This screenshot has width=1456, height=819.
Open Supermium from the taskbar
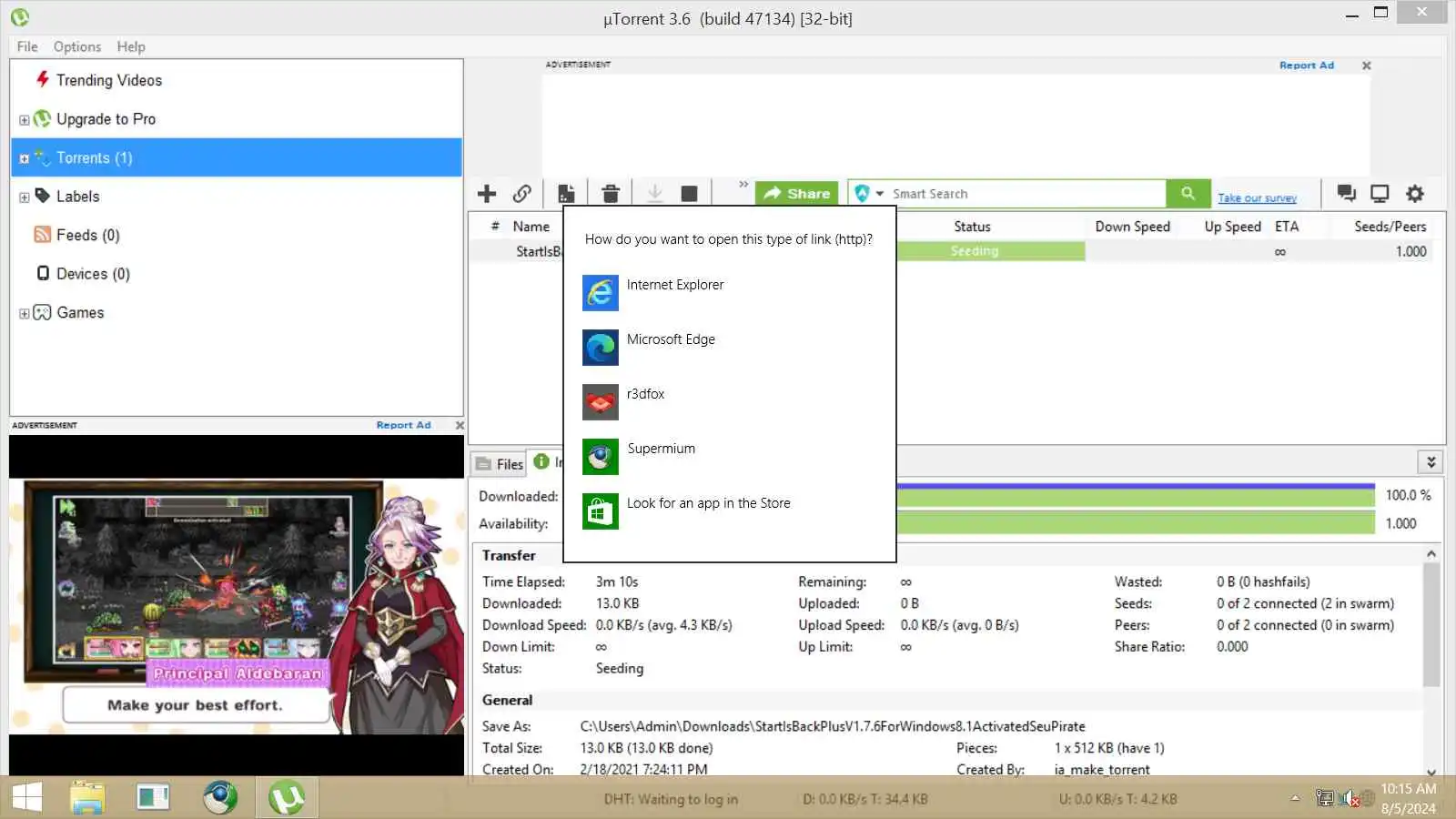point(219,797)
